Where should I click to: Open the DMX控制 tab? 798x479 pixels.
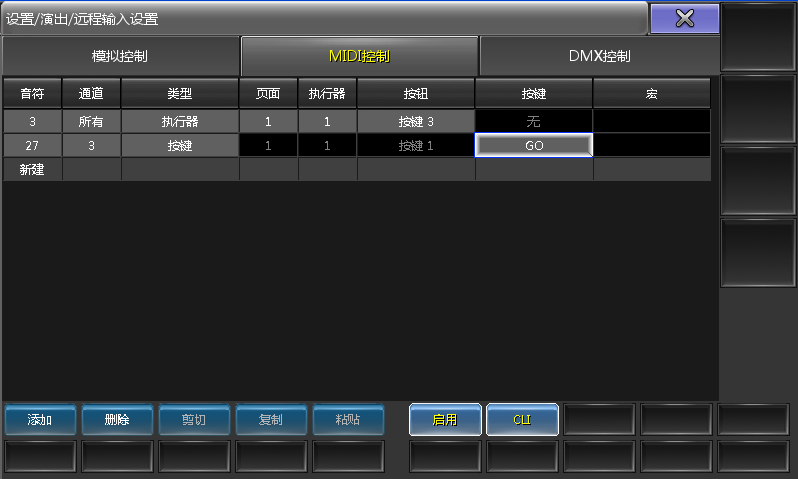(x=599, y=56)
